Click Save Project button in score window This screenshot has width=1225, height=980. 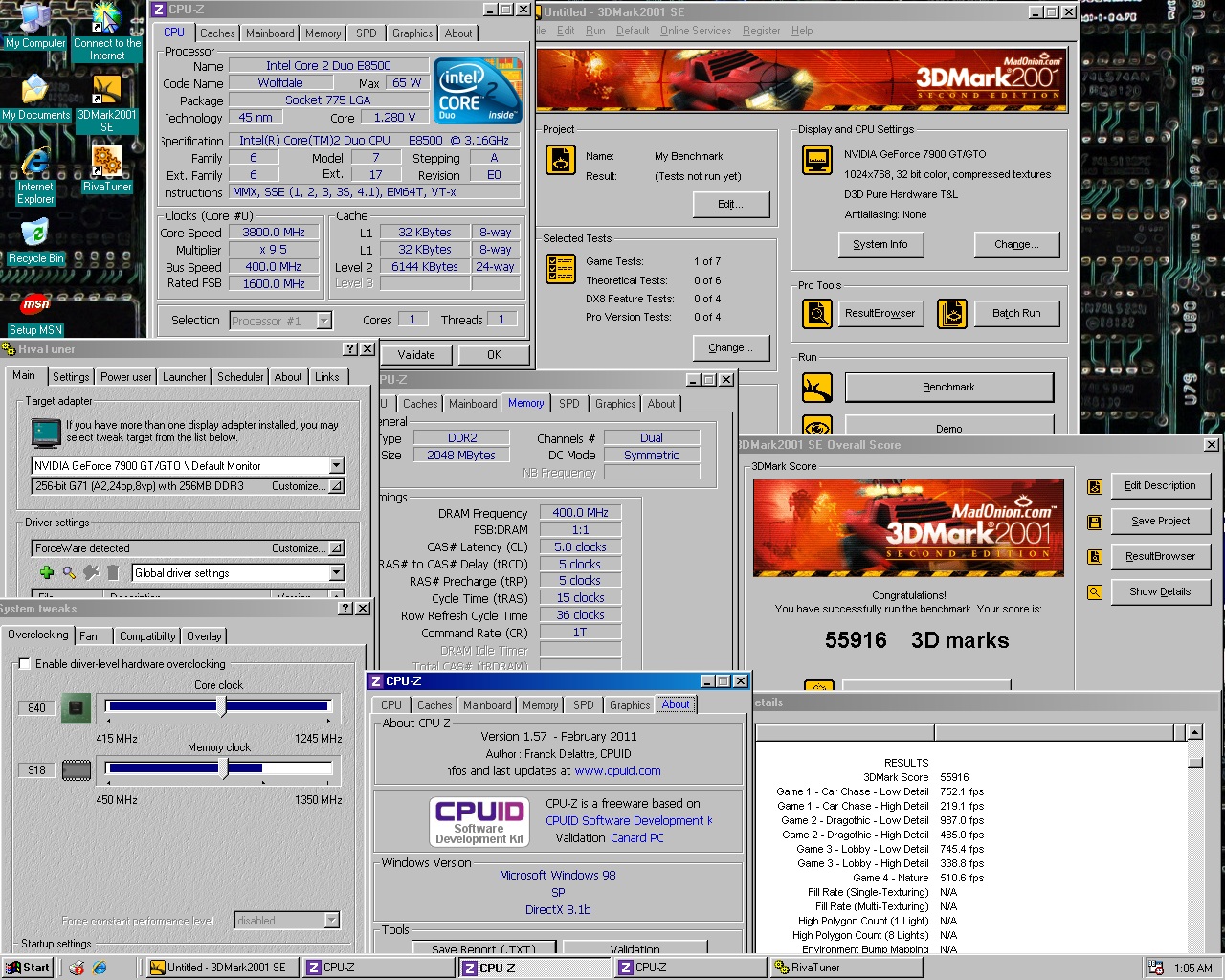[1160, 522]
